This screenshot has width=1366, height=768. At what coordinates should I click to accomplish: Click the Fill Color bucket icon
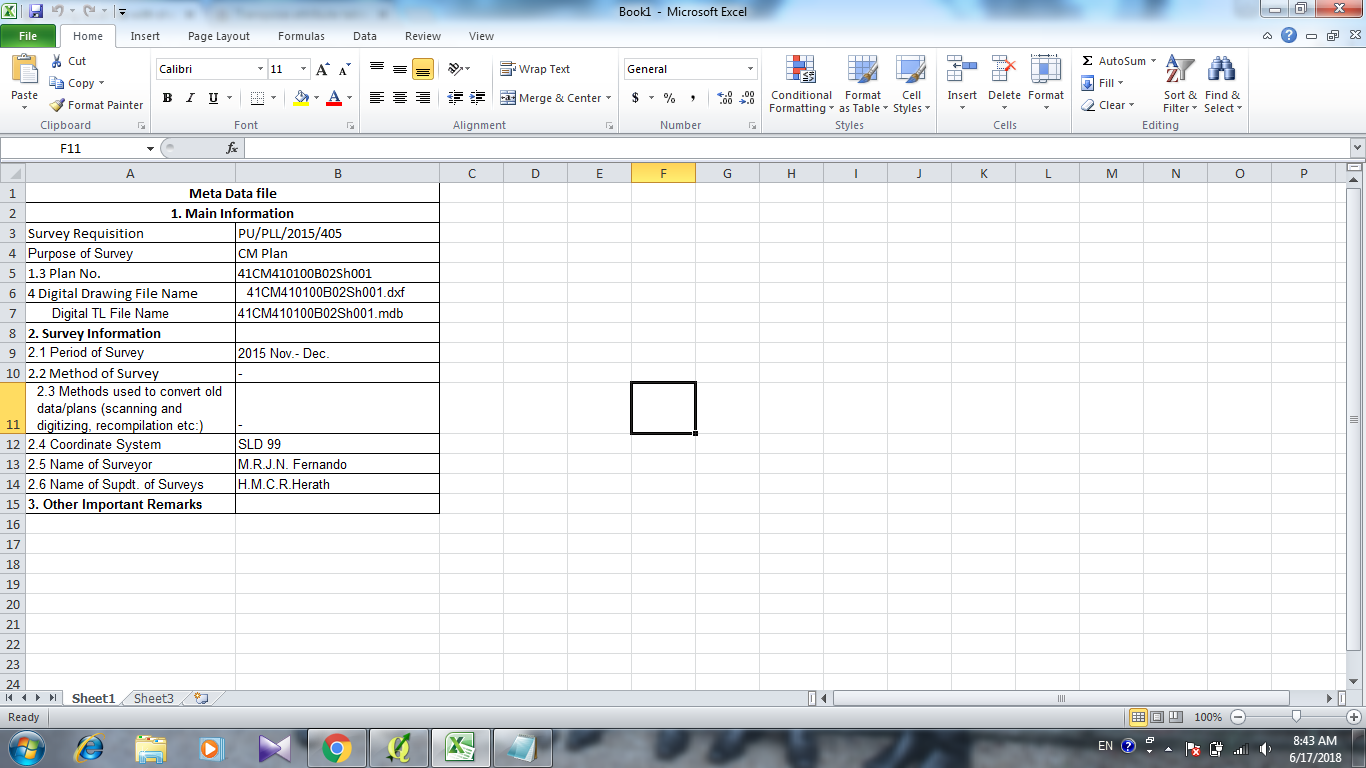coord(301,98)
